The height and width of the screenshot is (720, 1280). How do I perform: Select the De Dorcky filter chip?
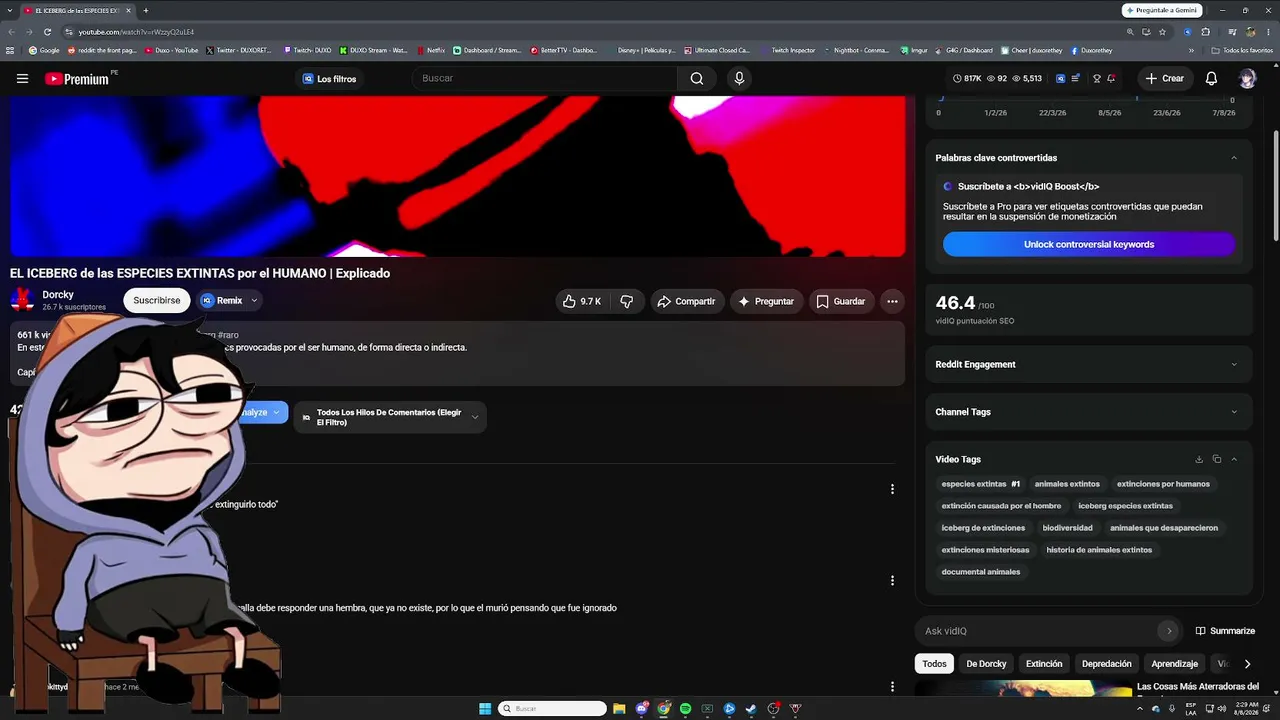[x=986, y=664]
